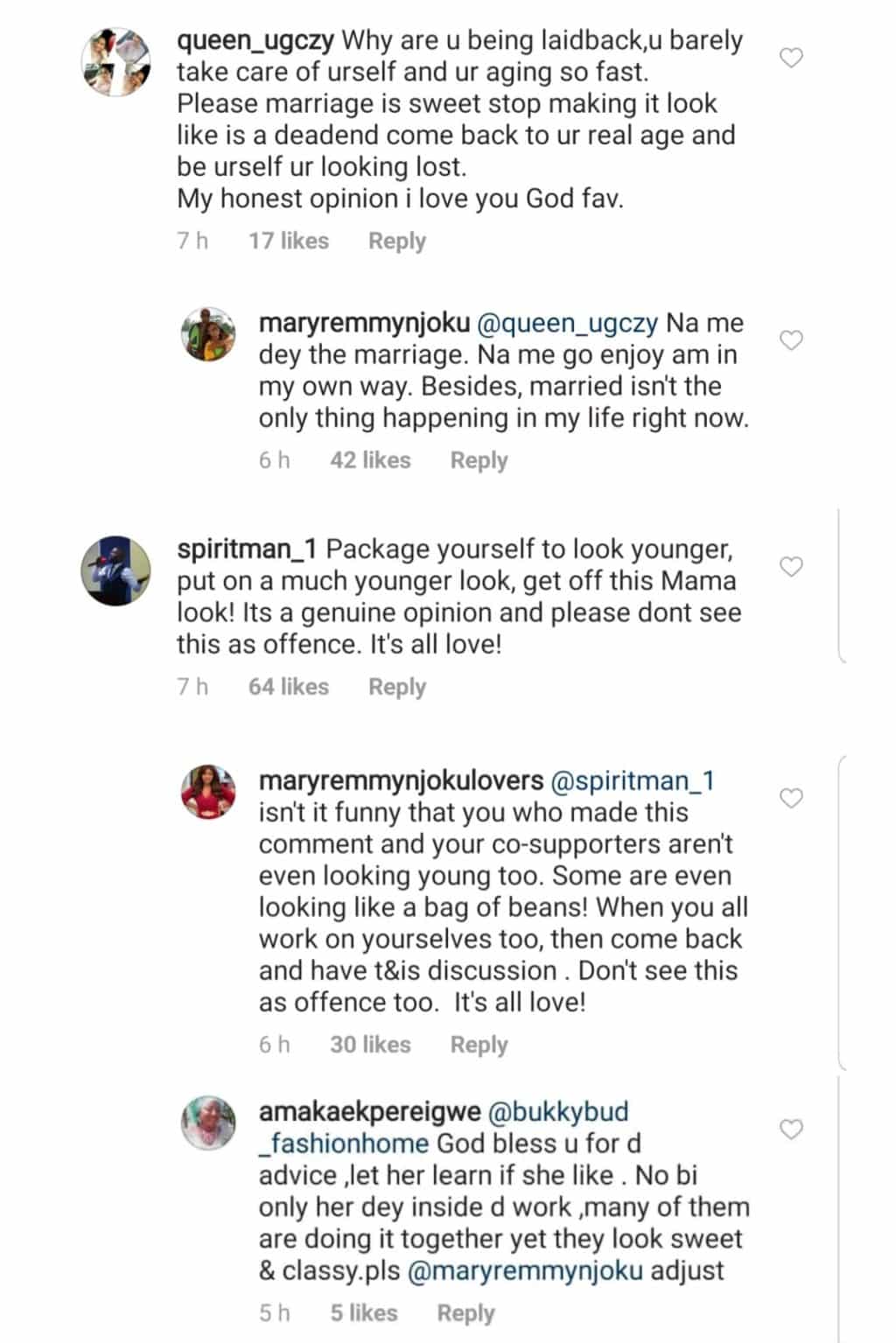The image size is (896, 1343).
Task: Open maryremmynjoku's avatar
Action: tap(208, 335)
